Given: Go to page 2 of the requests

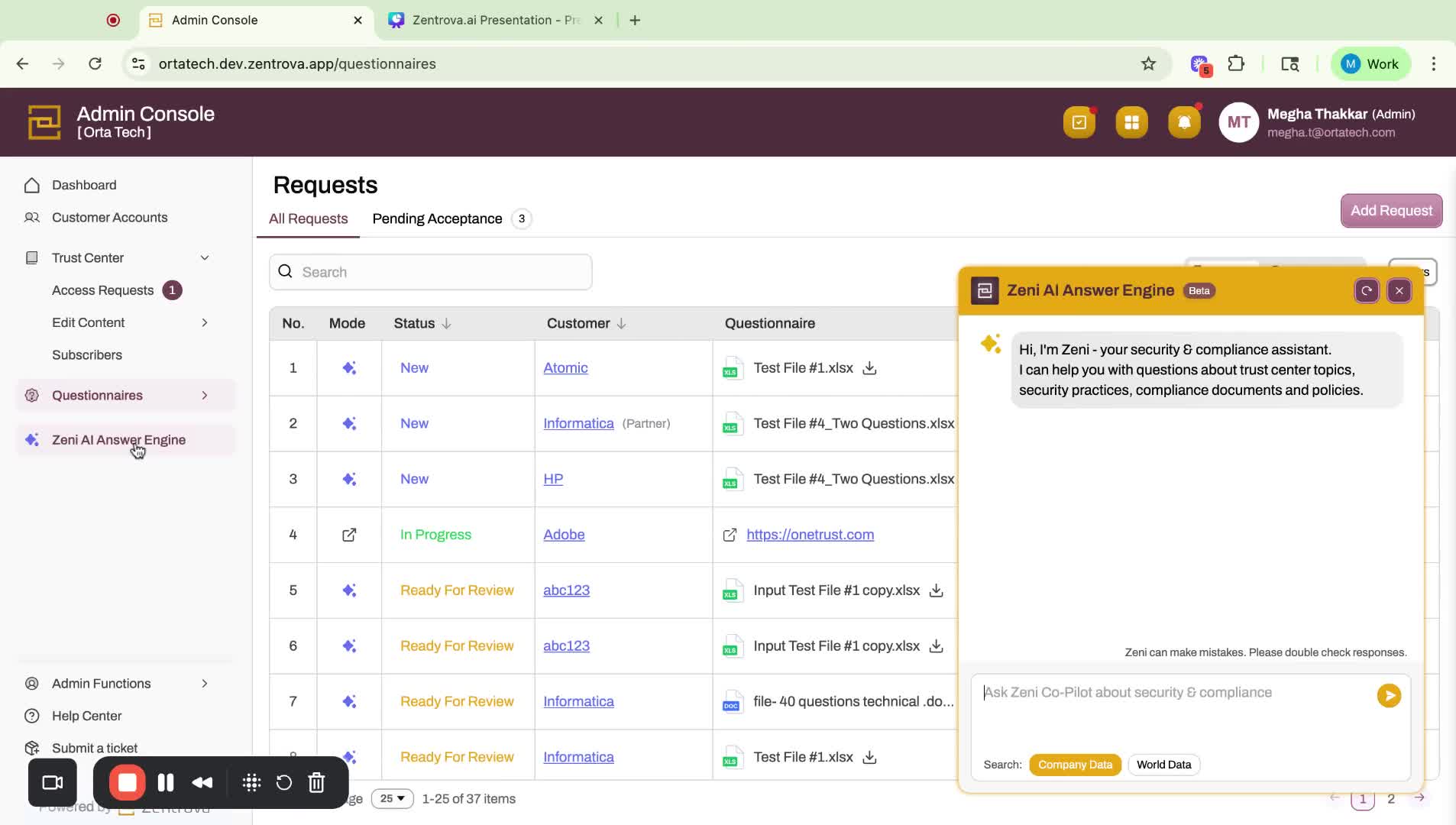Looking at the screenshot, I should point(1391,799).
